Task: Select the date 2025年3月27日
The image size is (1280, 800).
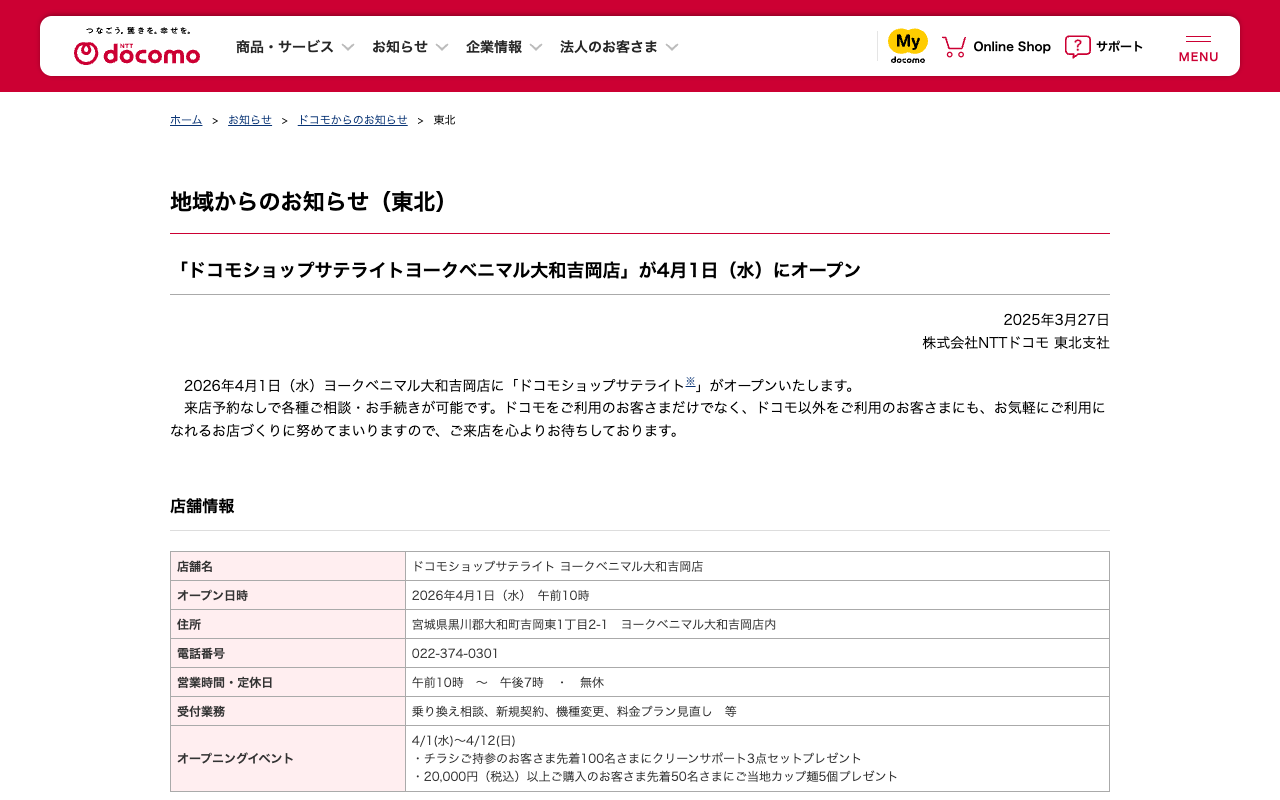Action: pos(1057,320)
